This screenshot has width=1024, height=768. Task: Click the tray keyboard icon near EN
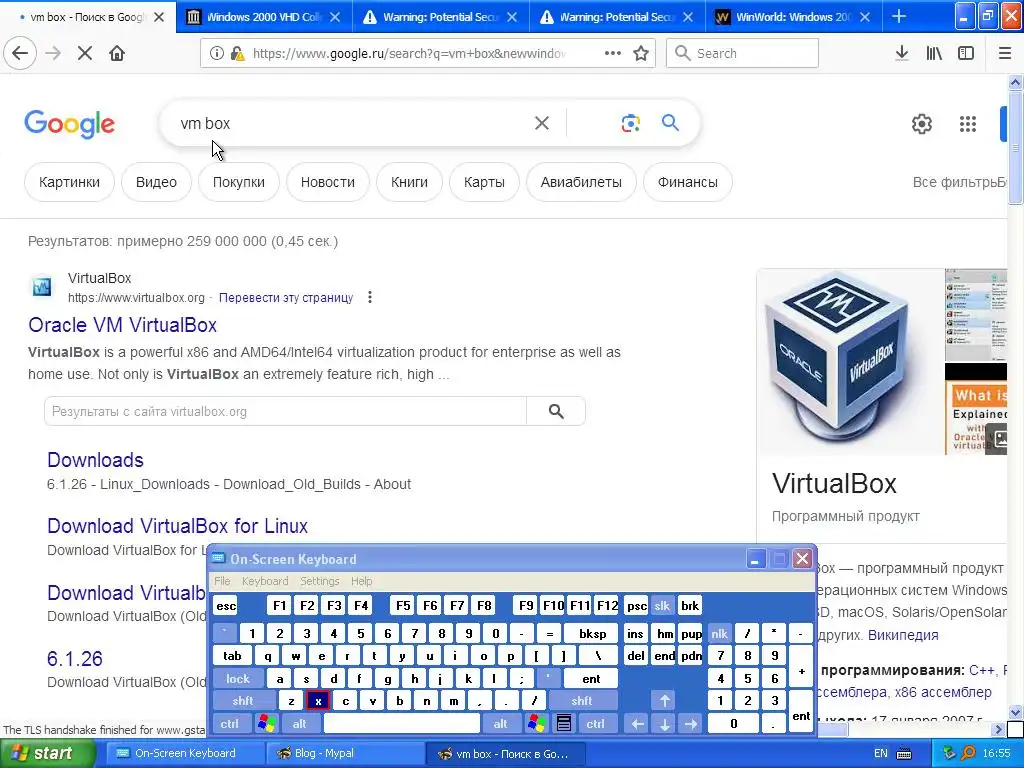pos(904,754)
